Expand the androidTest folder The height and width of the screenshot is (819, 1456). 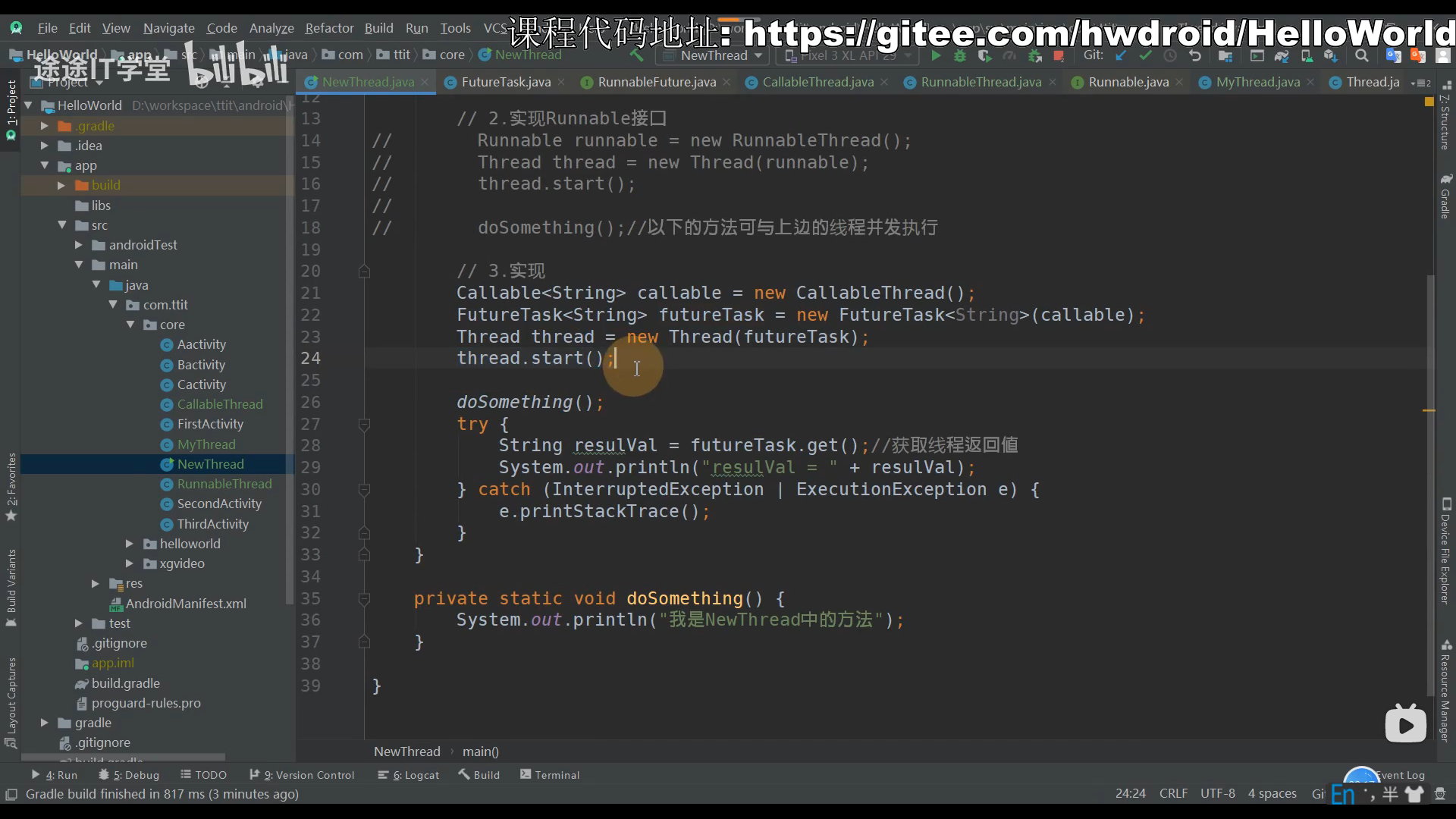pyautogui.click(x=79, y=245)
